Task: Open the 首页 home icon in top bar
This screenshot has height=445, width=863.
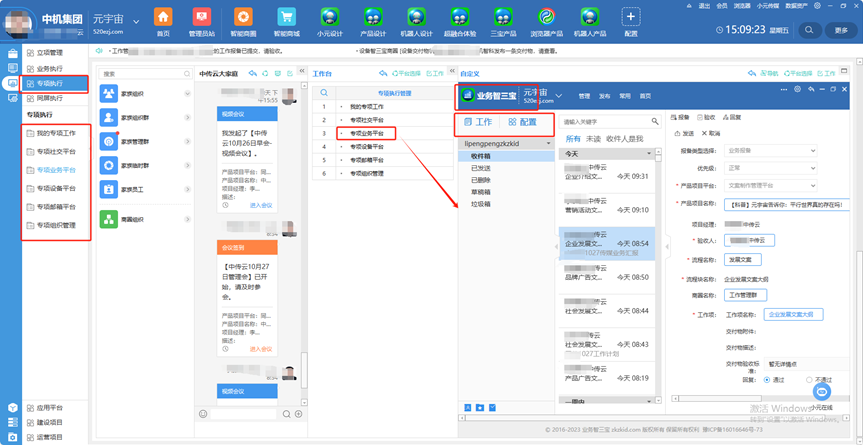Action: point(162,17)
